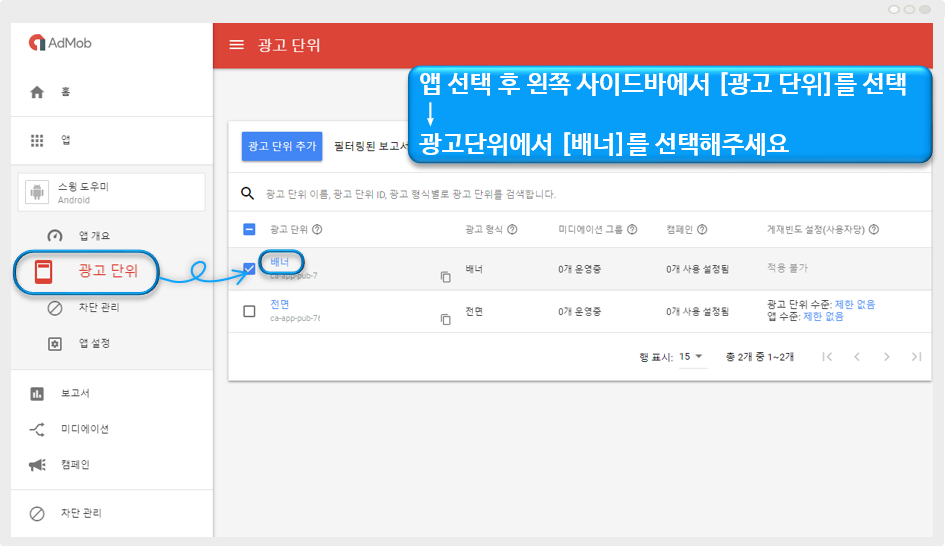Select 보고서 in the sidebar
The image size is (945, 546).
(x=75, y=393)
